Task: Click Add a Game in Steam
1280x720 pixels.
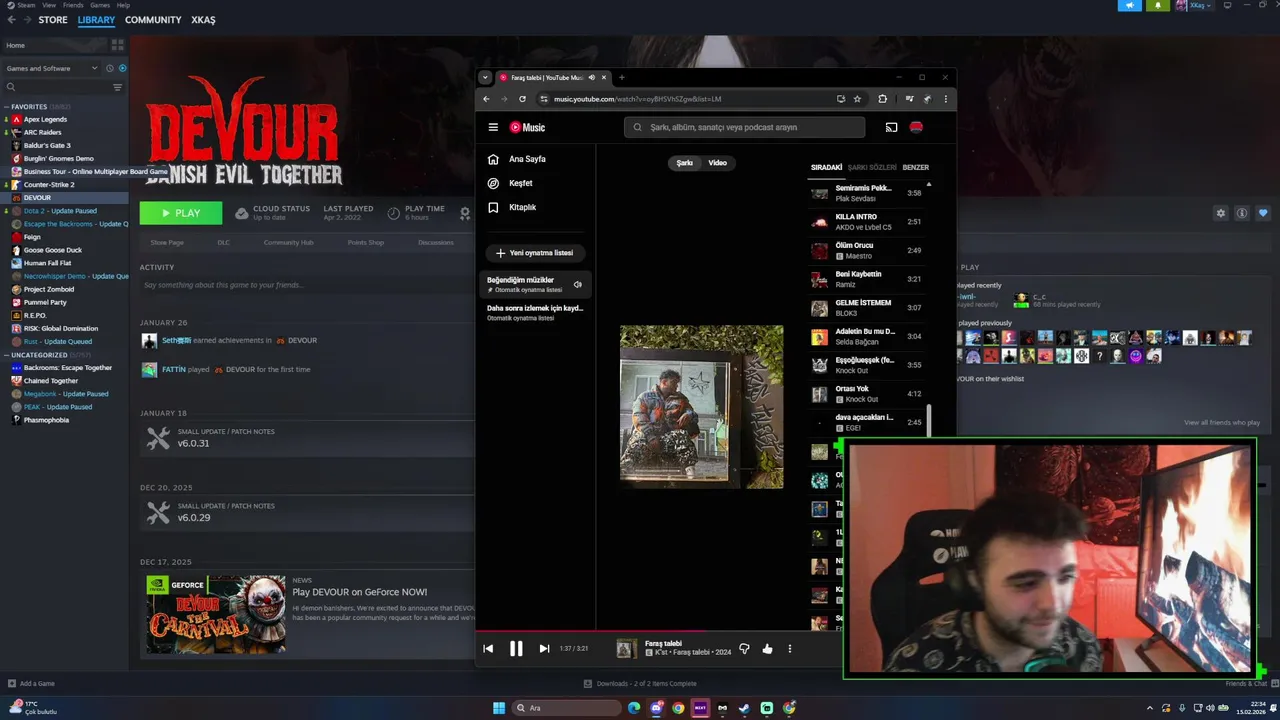Action: tap(31, 684)
